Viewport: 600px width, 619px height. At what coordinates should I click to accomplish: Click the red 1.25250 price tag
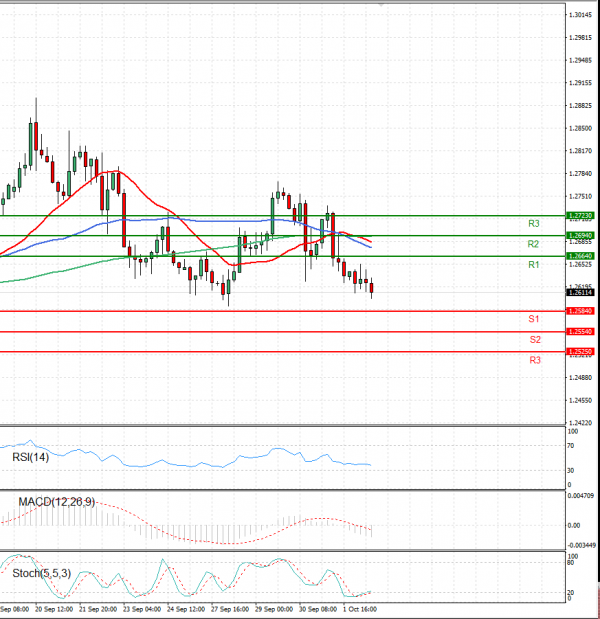click(580, 351)
